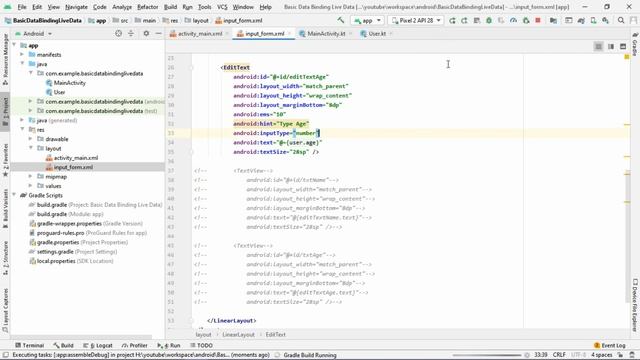Viewport: 640px width, 360px height.
Task: Click the Make Project hammer icon
Action: pyautogui.click(x=341, y=20)
